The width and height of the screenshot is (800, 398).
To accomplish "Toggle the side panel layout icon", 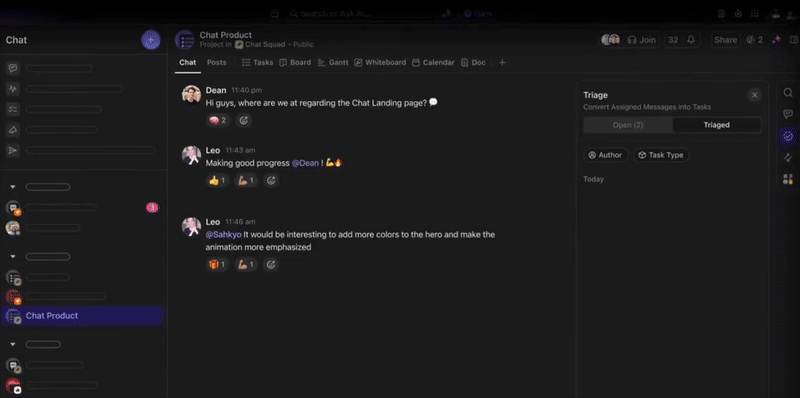I will [x=794, y=40].
